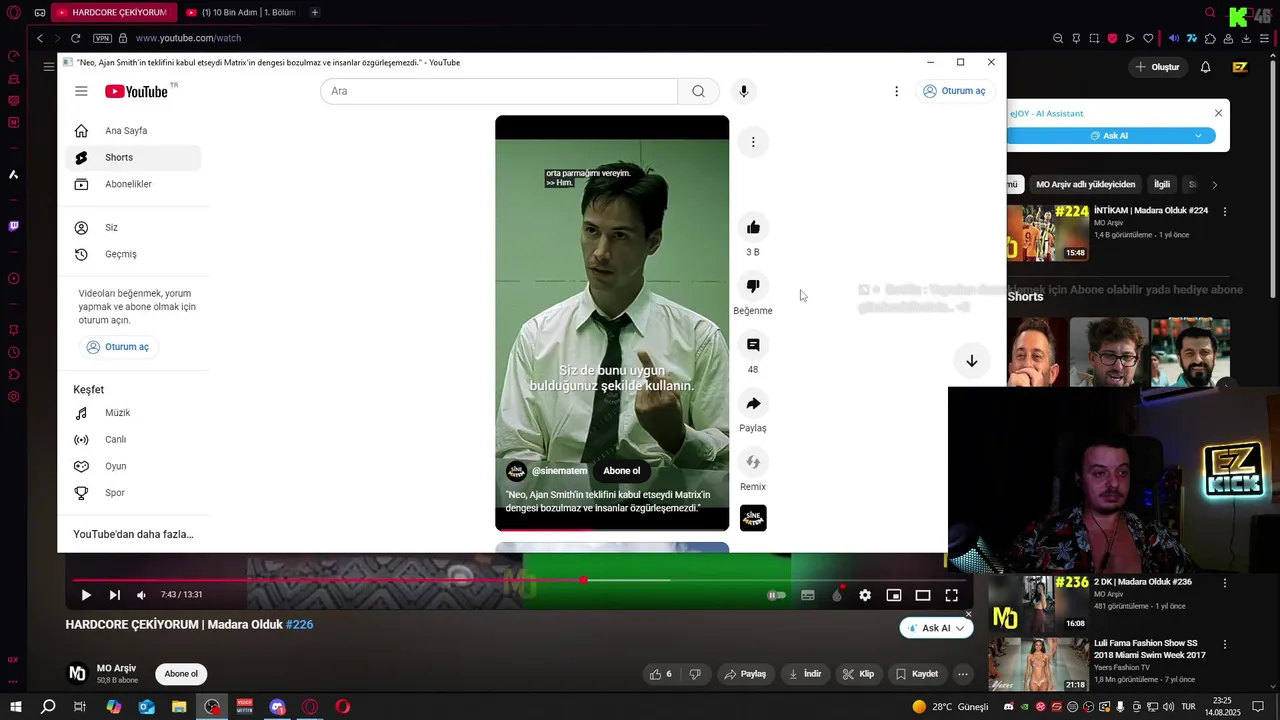1280x720 pixels.
Task: Mute the background player volume
Action: (x=141, y=595)
